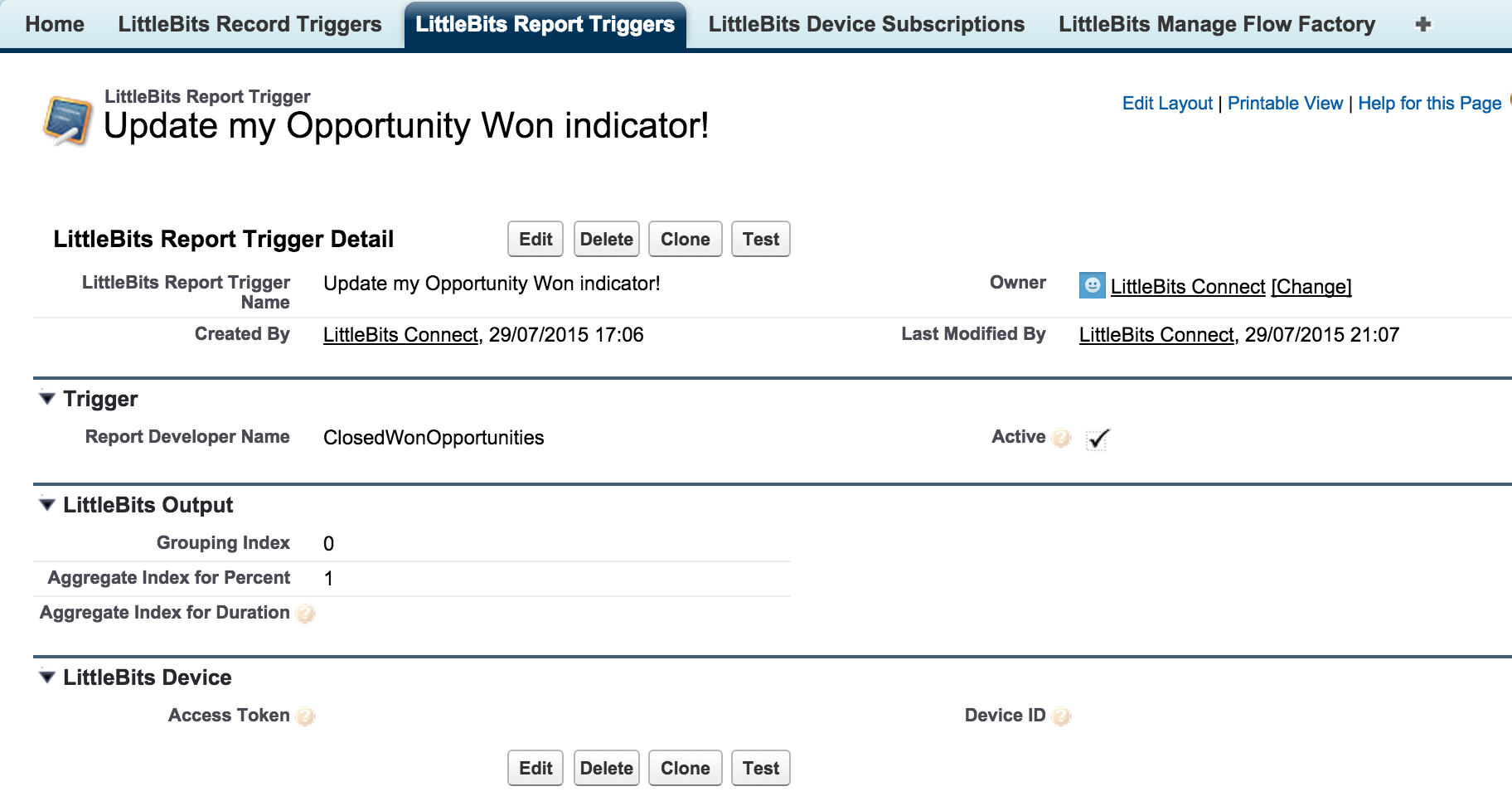Switch to LittleBits Device Subscriptions tab
This screenshot has height=801, width=1512.
(x=866, y=25)
